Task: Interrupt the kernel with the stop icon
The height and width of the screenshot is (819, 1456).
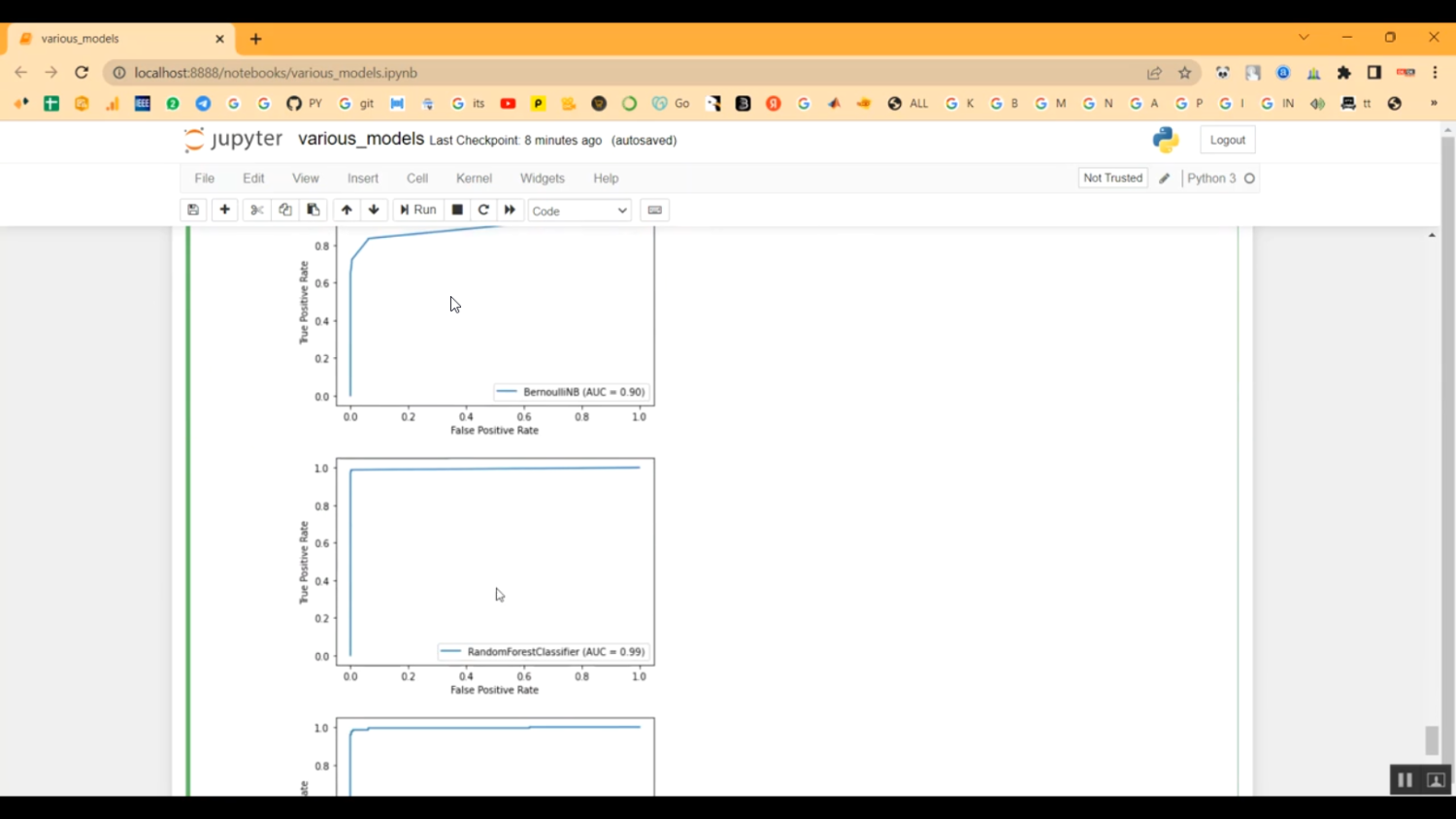Action: 457,210
